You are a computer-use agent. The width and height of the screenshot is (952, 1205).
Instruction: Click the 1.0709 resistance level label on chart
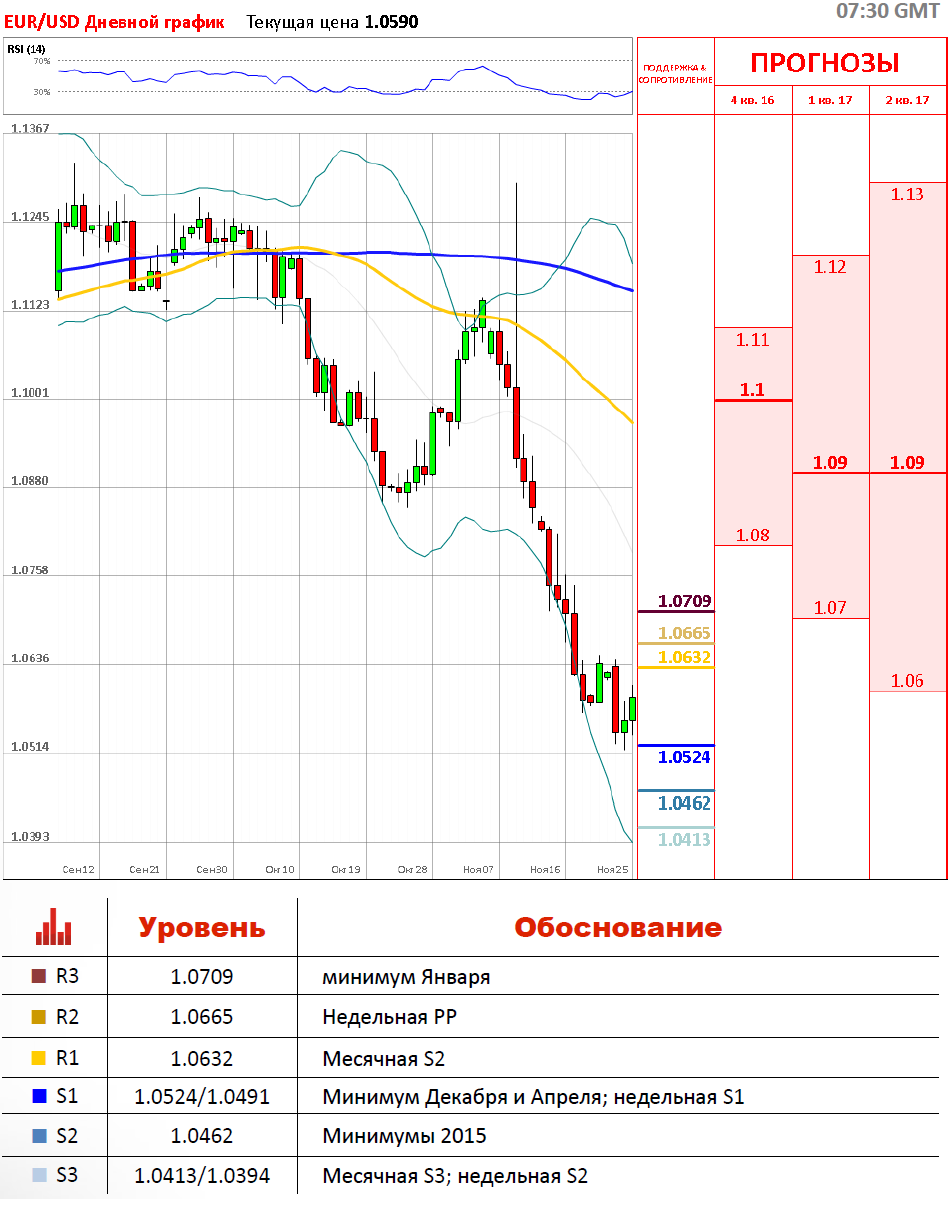tap(684, 601)
